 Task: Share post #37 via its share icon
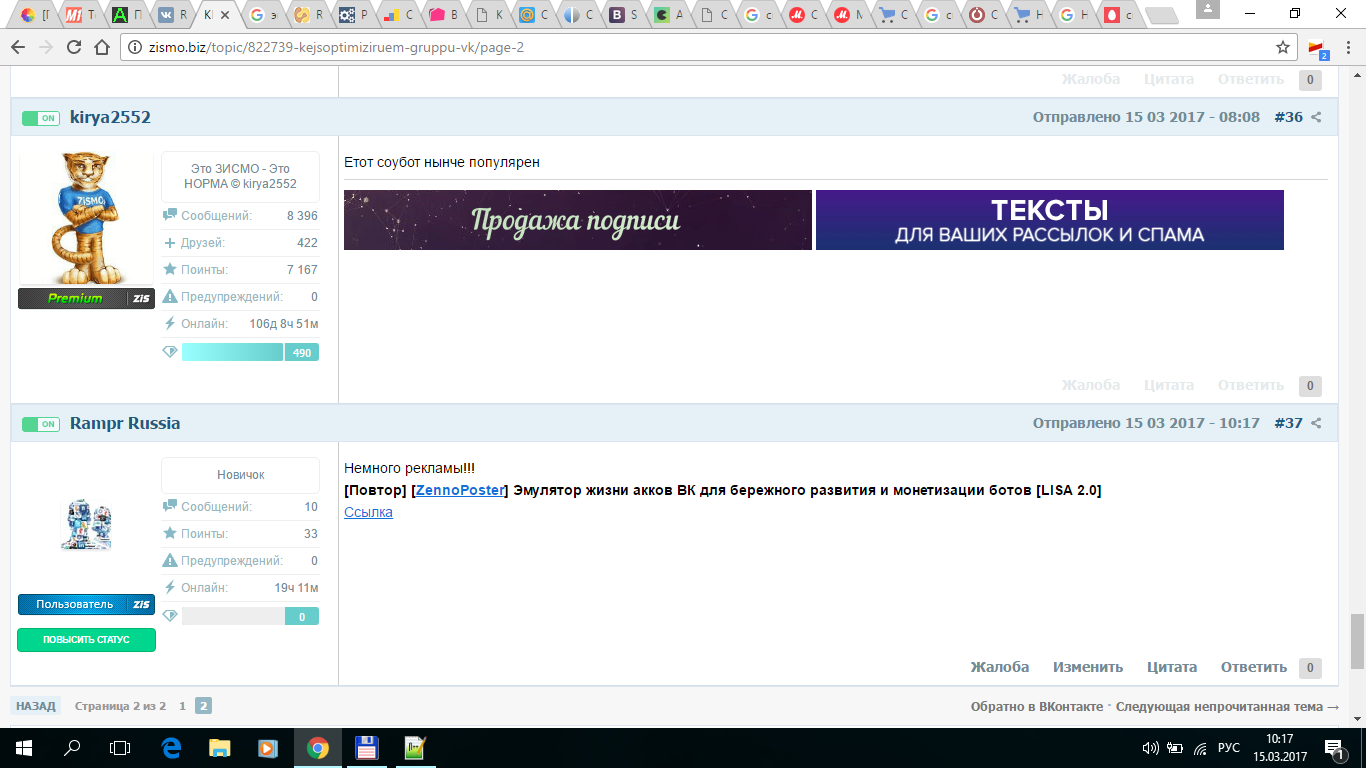[x=1316, y=424]
